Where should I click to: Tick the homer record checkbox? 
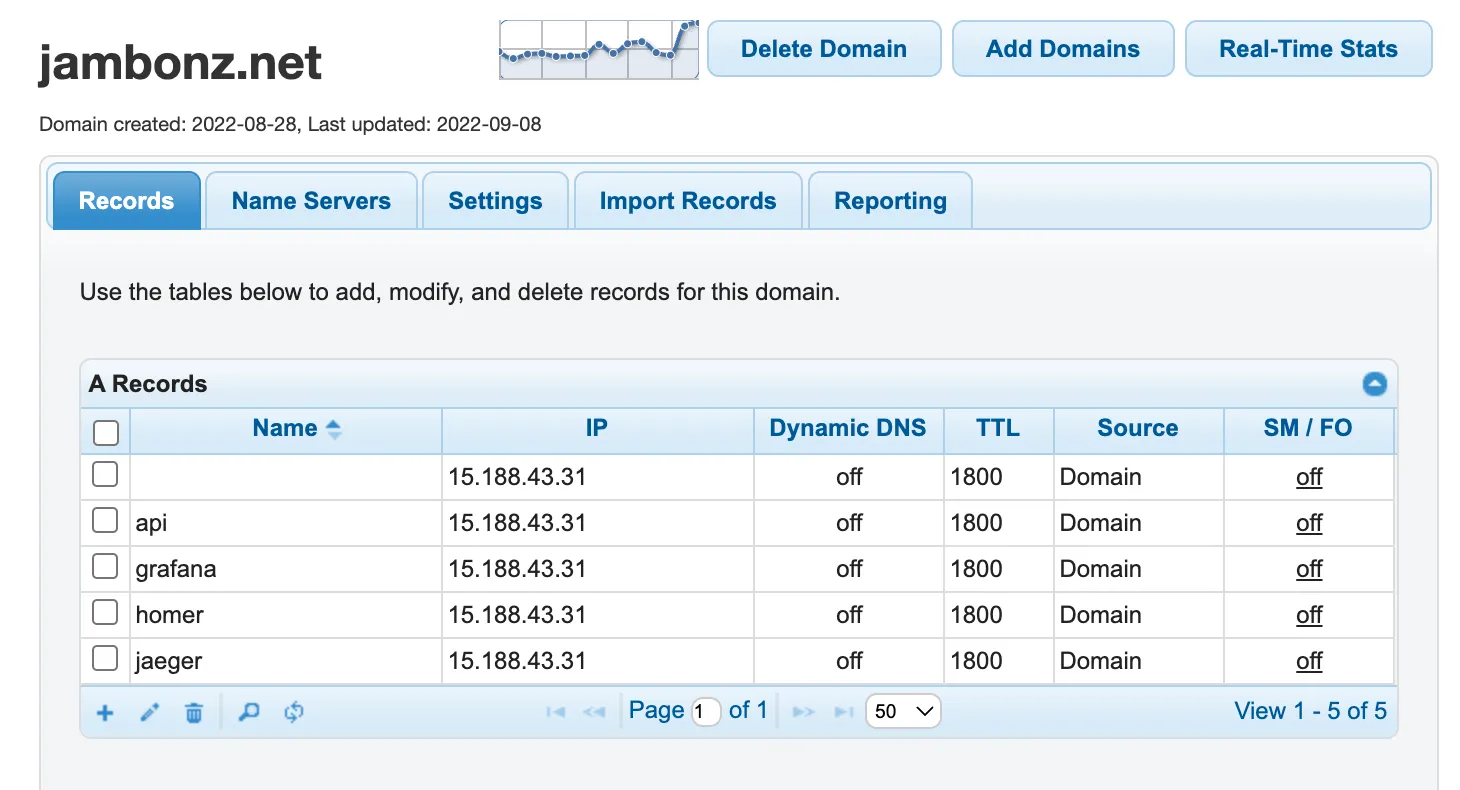[105, 613]
